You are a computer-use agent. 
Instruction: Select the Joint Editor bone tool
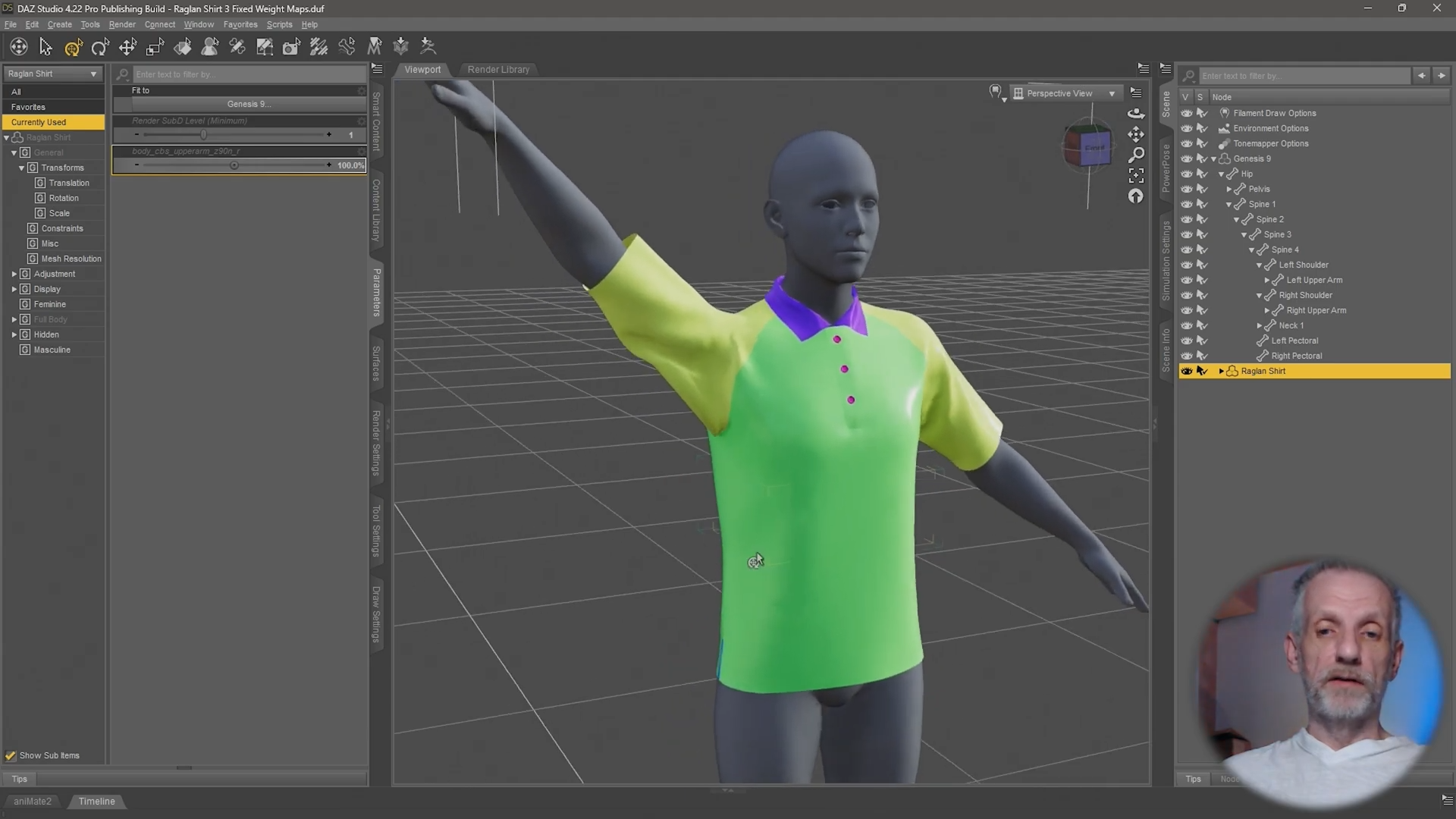coord(237,47)
